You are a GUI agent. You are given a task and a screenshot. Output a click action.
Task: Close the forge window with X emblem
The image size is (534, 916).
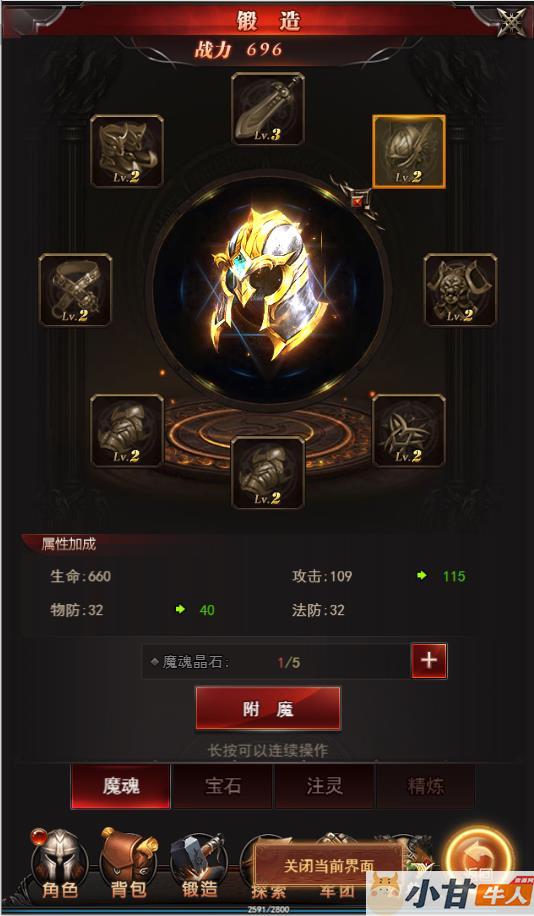pos(511,21)
